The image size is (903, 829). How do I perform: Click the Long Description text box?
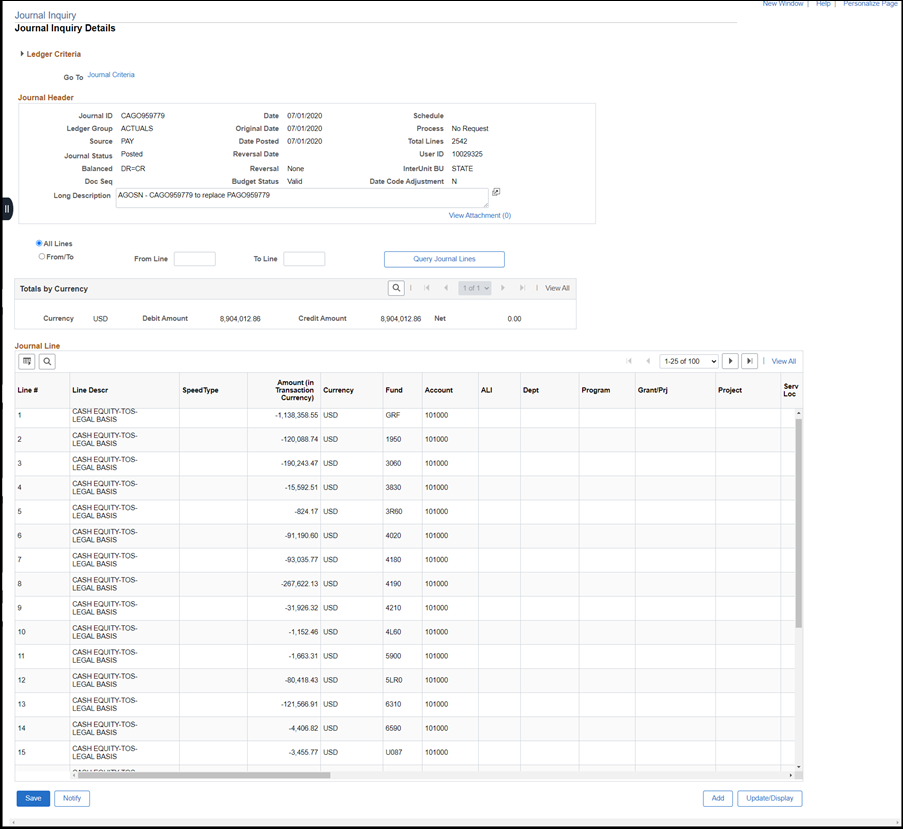tap(302, 198)
